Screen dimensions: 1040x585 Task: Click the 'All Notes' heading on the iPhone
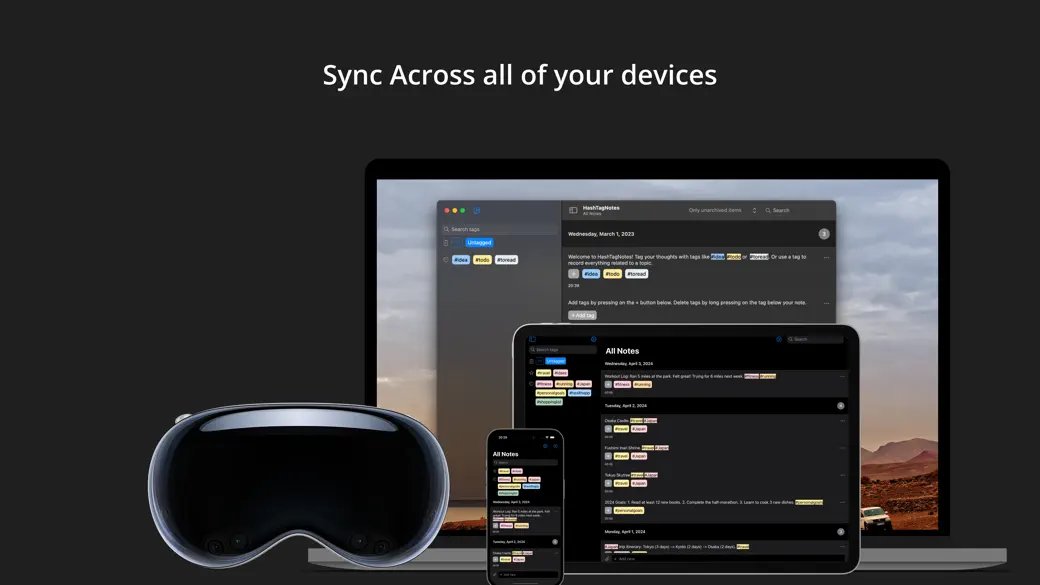(505, 454)
